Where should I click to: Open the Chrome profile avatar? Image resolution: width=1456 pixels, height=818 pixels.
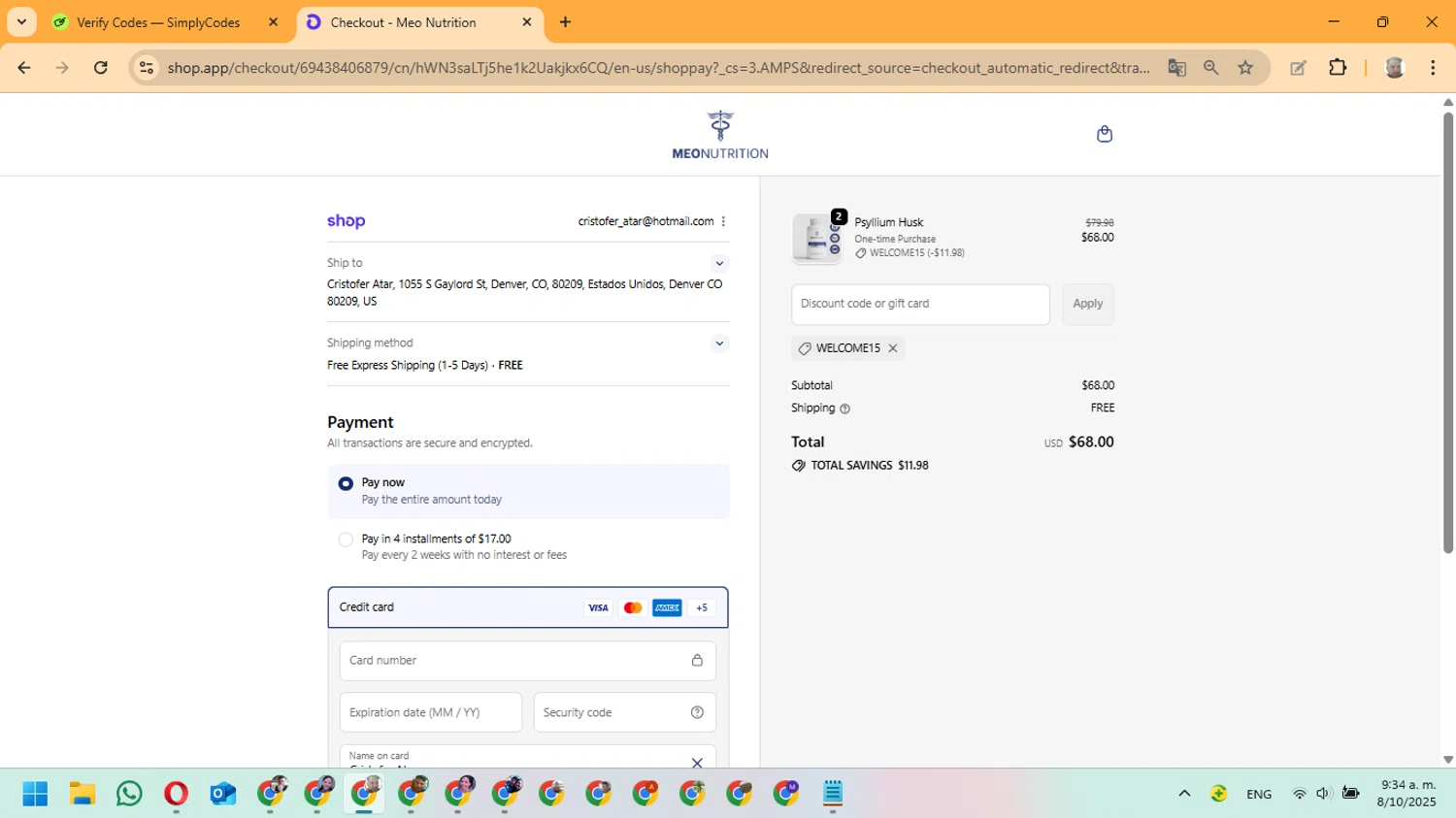(x=1395, y=68)
